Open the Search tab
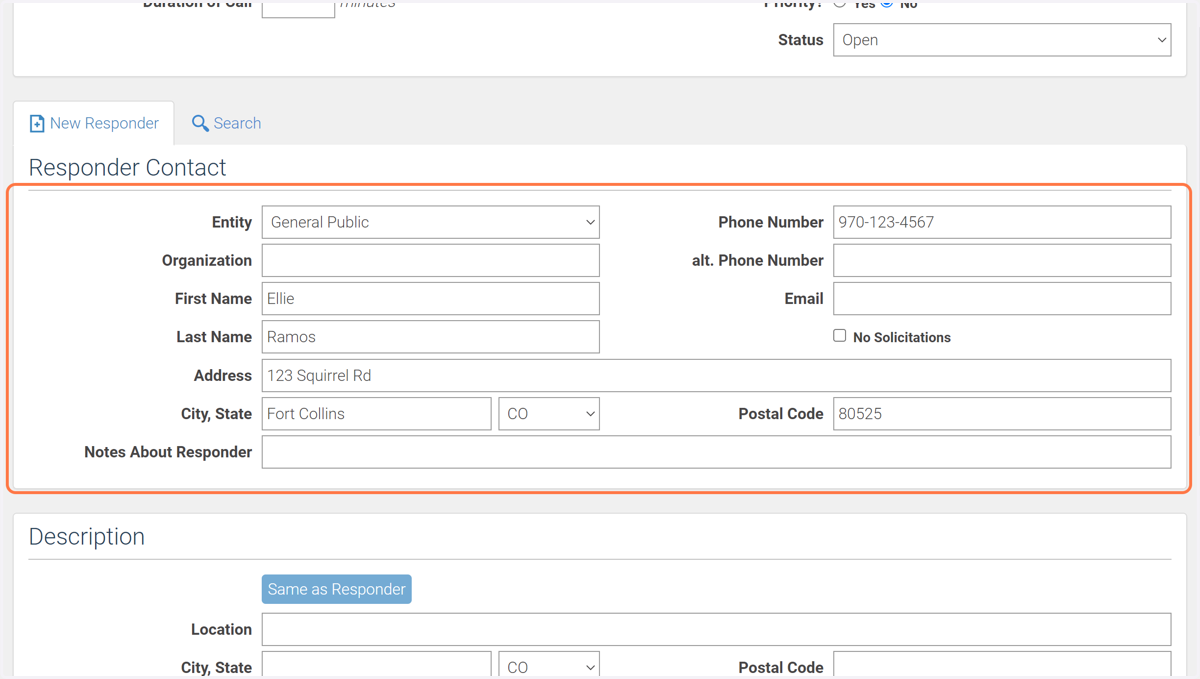Screen dimensions: 1200x679 pyautogui.click(x=226, y=123)
